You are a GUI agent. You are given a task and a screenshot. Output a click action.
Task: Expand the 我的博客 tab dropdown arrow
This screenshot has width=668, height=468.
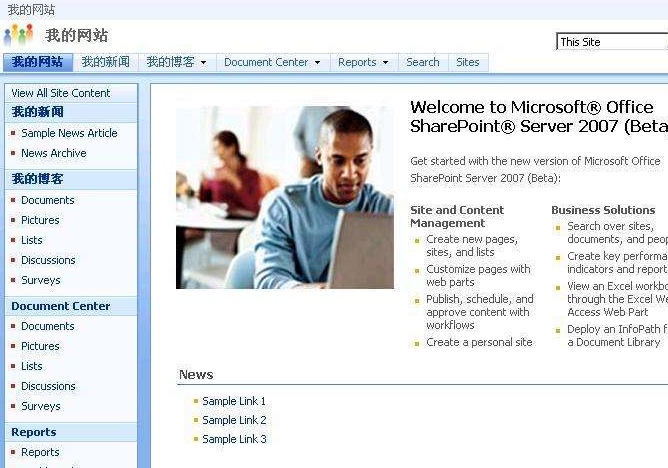point(204,63)
